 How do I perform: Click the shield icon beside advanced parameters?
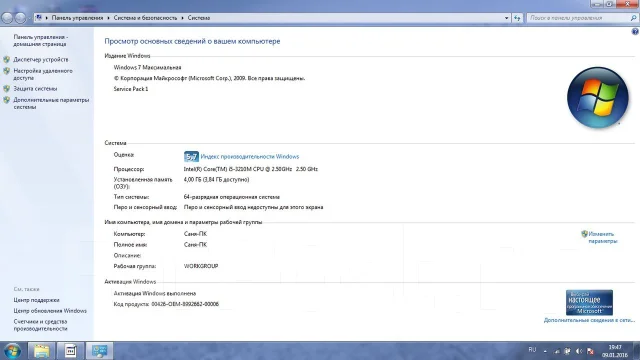(7, 100)
